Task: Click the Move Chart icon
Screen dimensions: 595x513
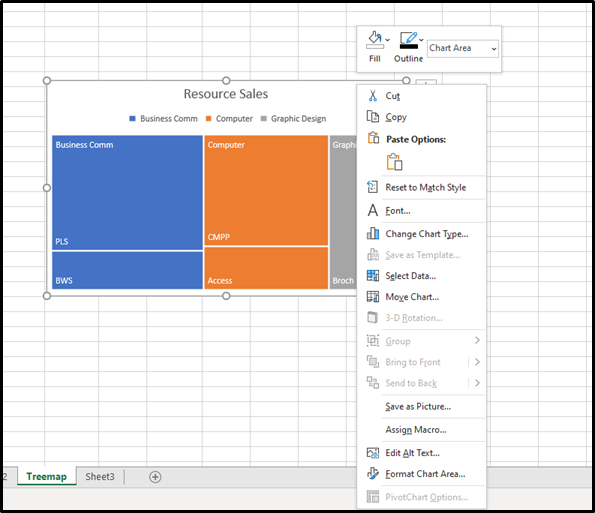Action: 373,296
